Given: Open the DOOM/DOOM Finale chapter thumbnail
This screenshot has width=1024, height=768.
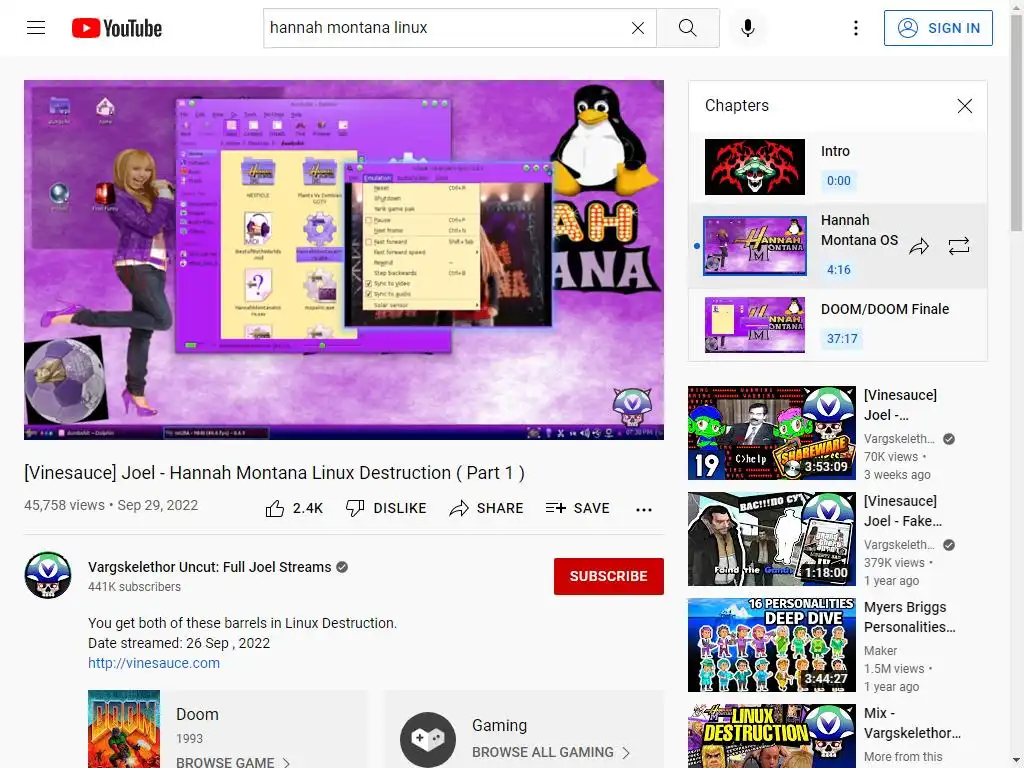Looking at the screenshot, I should click(755, 325).
